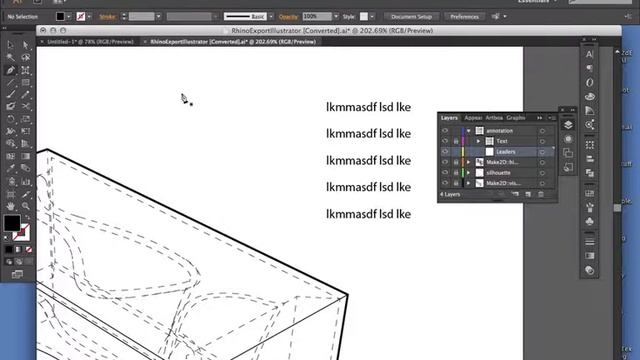Click Document Setup button

point(411,17)
